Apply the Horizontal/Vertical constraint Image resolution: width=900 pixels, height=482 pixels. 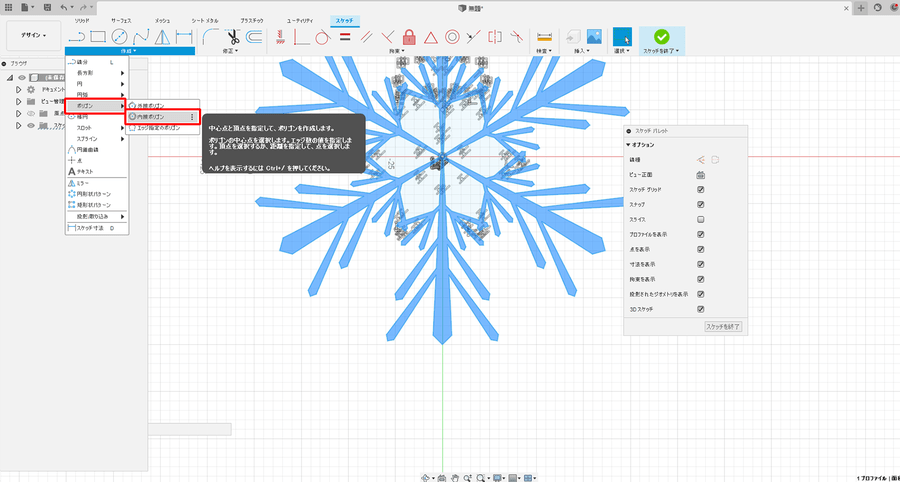281,37
